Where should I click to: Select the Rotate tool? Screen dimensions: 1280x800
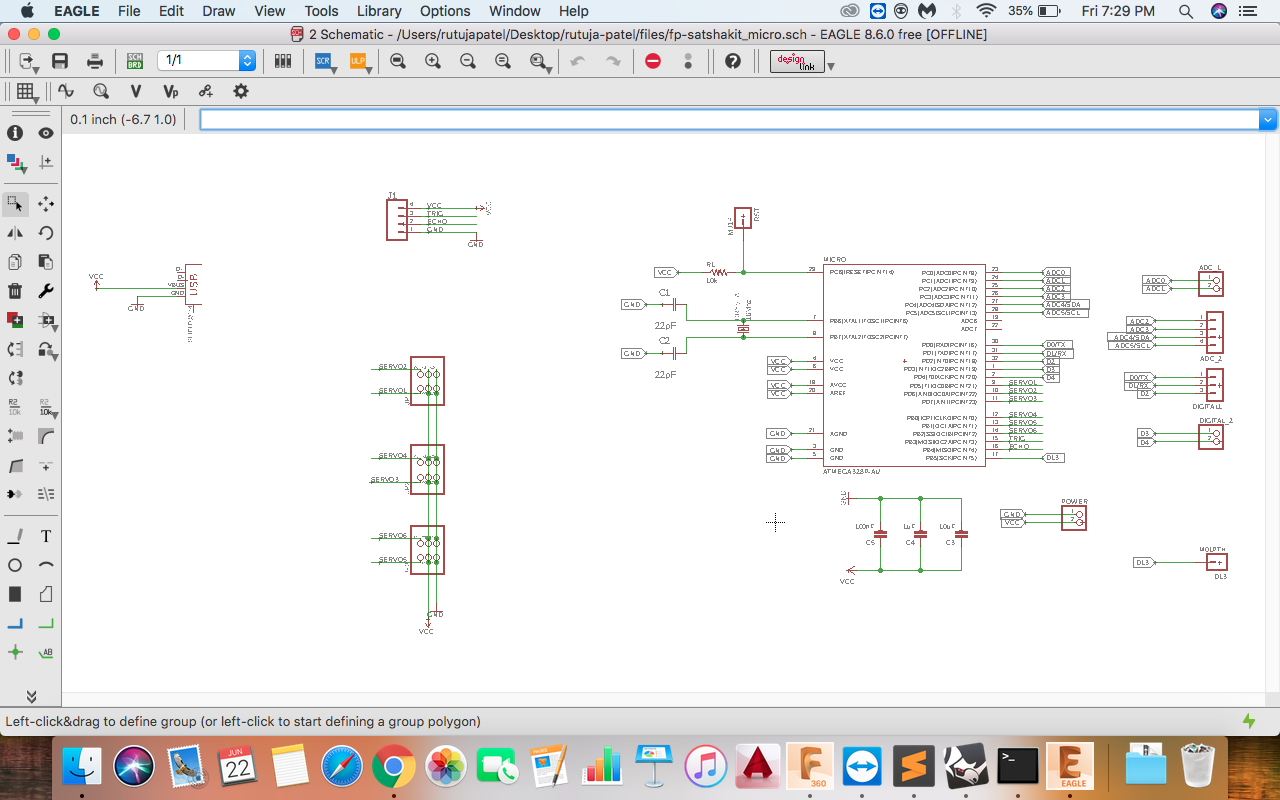[x=46, y=233]
